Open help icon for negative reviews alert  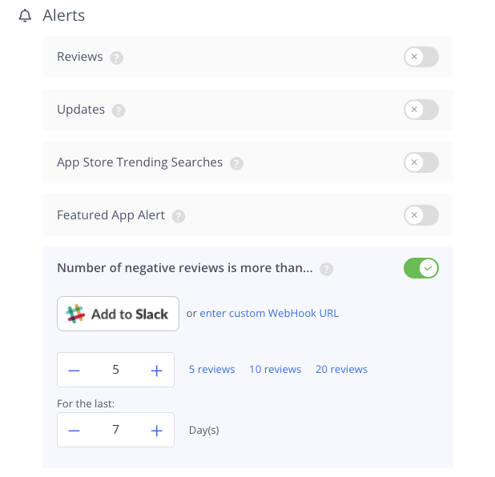point(326,269)
